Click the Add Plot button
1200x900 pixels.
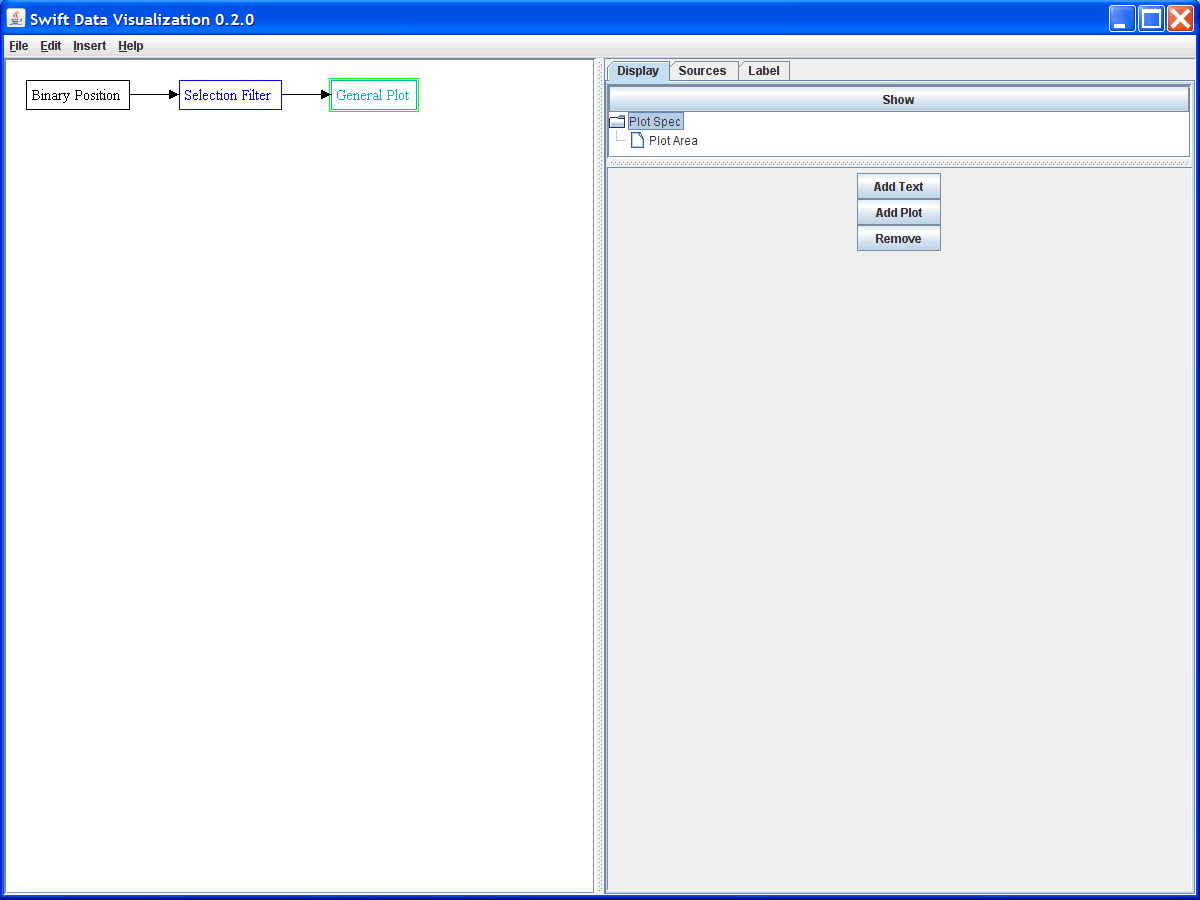tap(899, 213)
